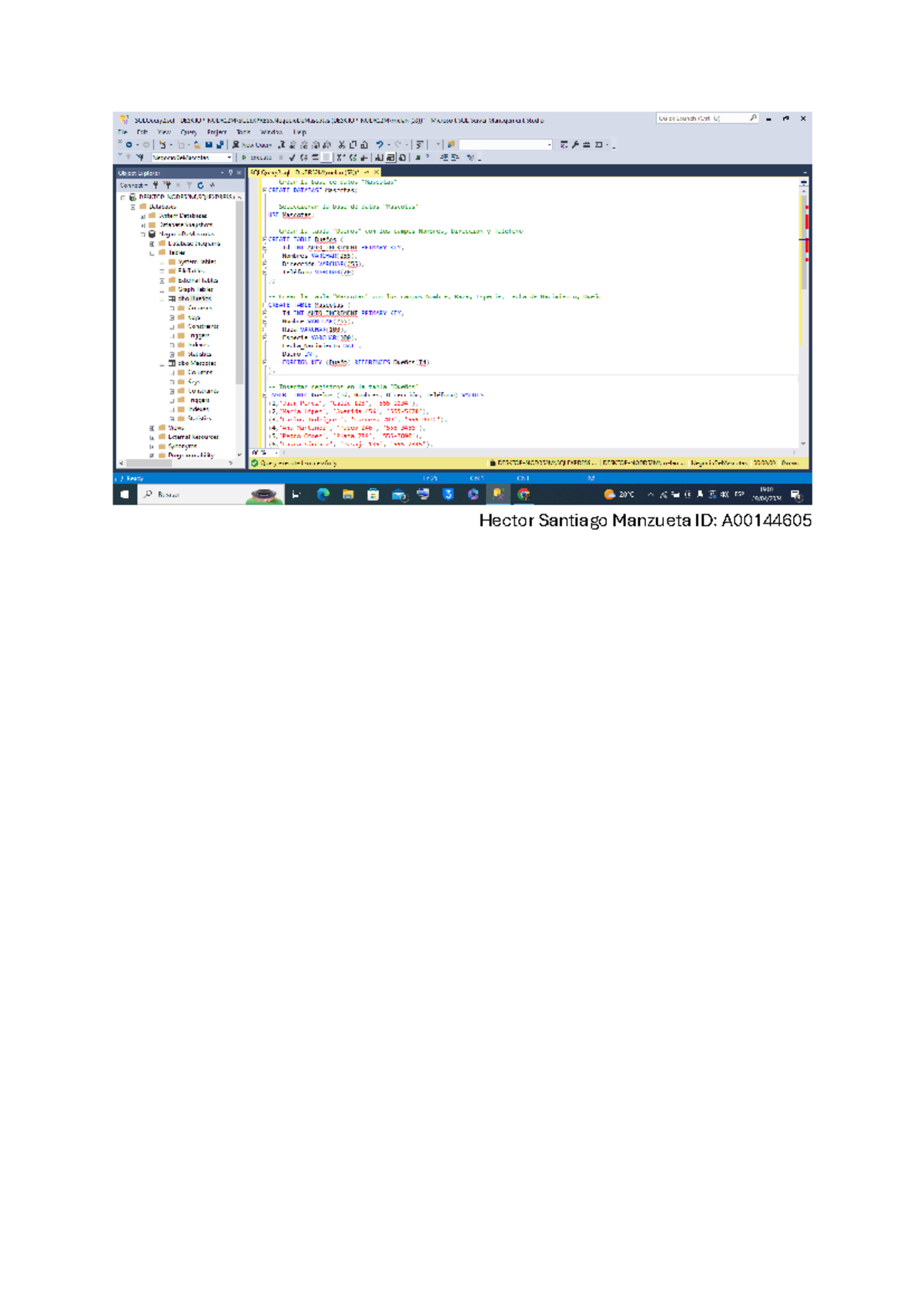Open the wrench Properties icon in toolbar
Image resolution: width=924 pixels, height=1306 pixels.
(x=575, y=145)
